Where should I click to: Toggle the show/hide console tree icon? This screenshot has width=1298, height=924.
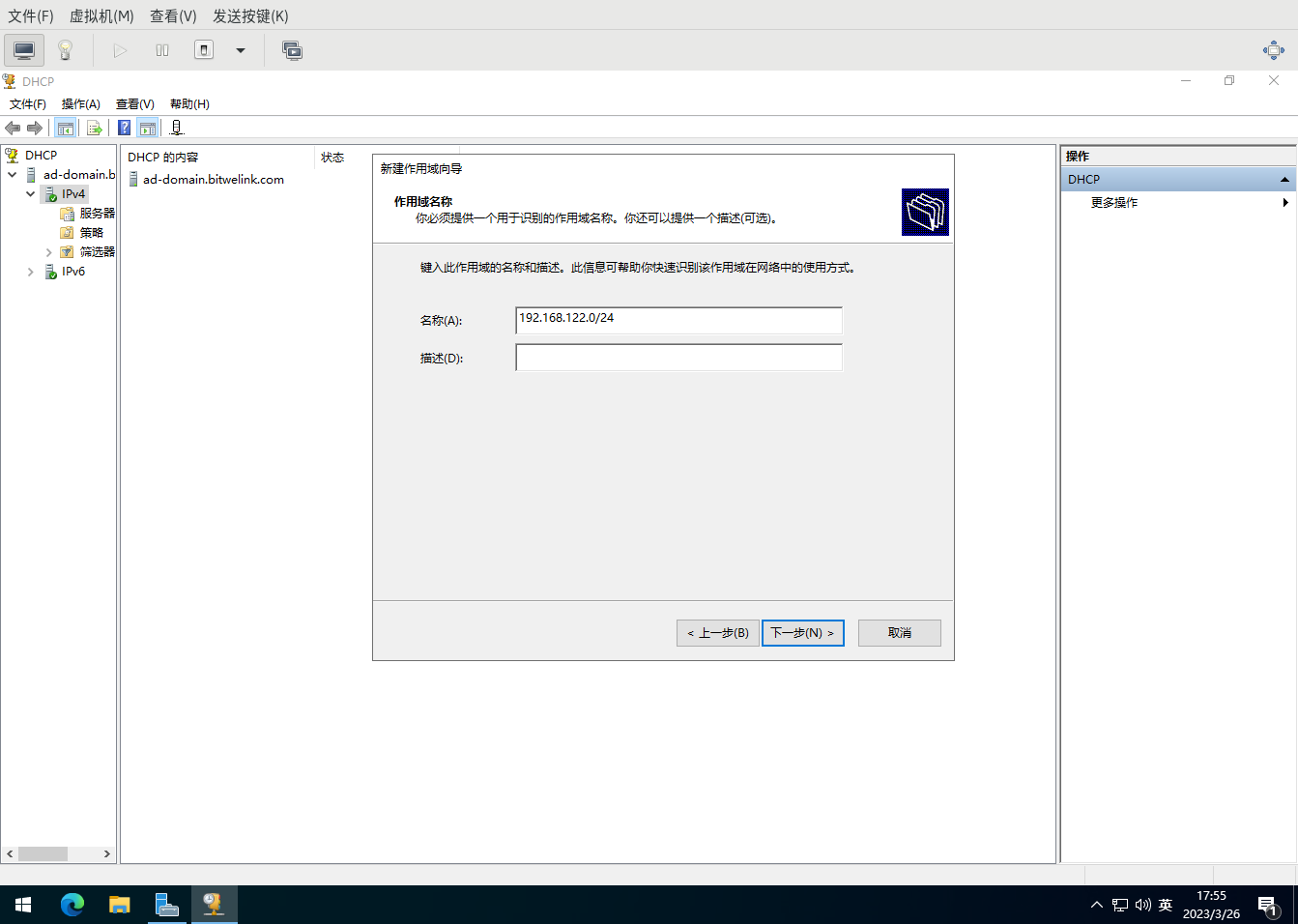(x=65, y=128)
